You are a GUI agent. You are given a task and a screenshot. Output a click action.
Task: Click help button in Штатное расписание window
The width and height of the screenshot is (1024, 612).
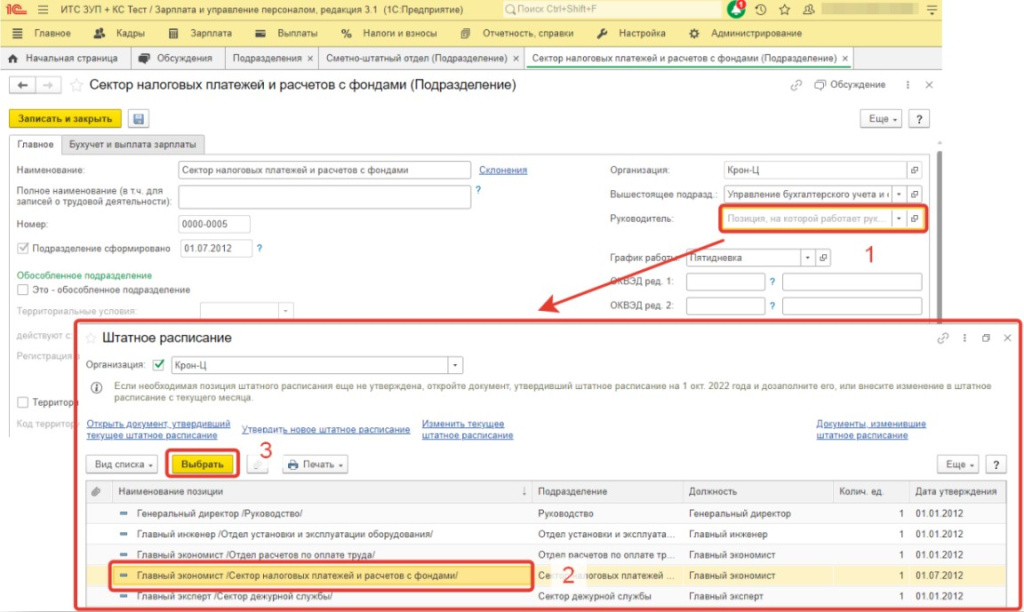(996, 464)
